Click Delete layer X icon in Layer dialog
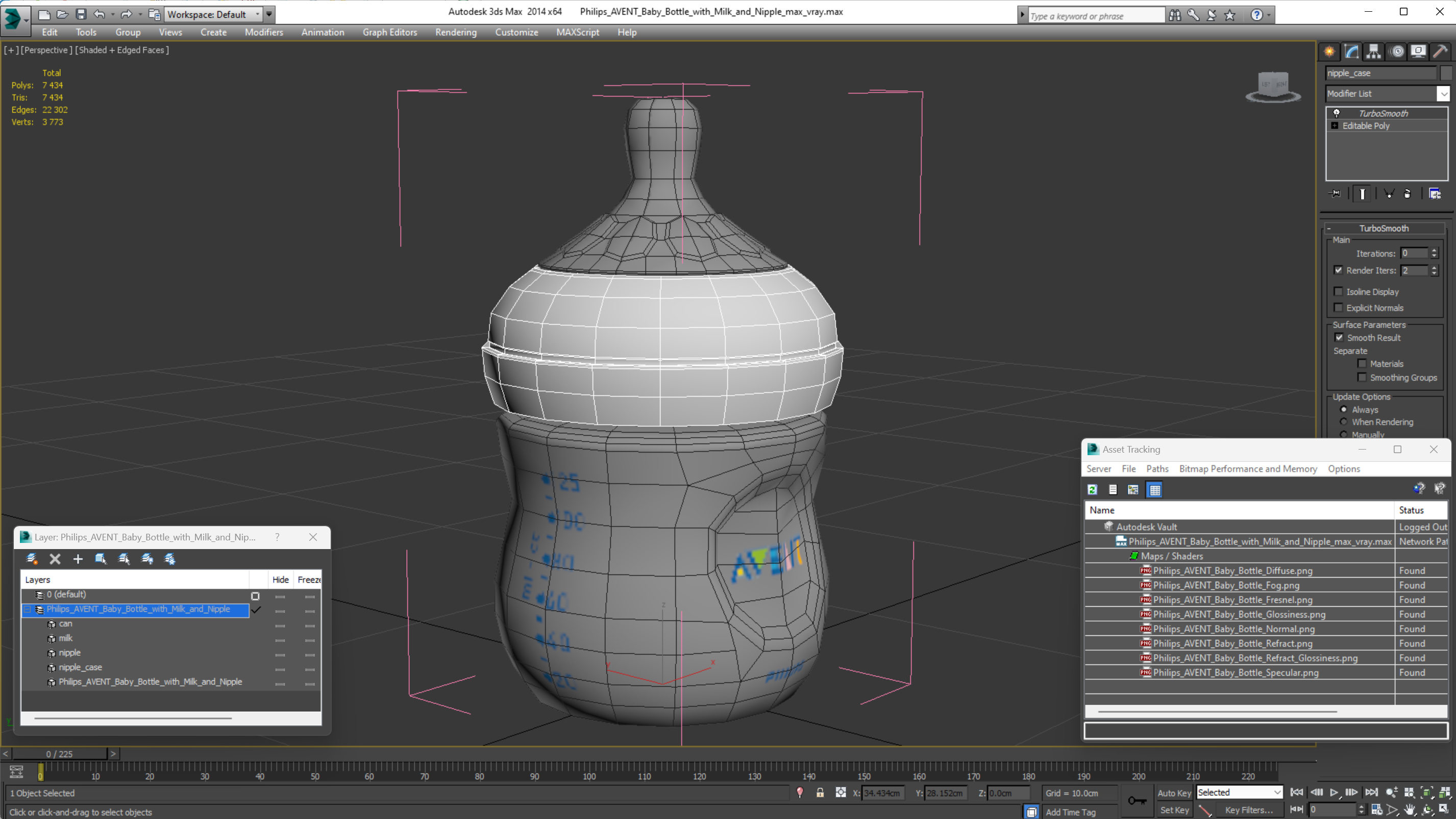The height and width of the screenshot is (819, 1456). (x=55, y=558)
